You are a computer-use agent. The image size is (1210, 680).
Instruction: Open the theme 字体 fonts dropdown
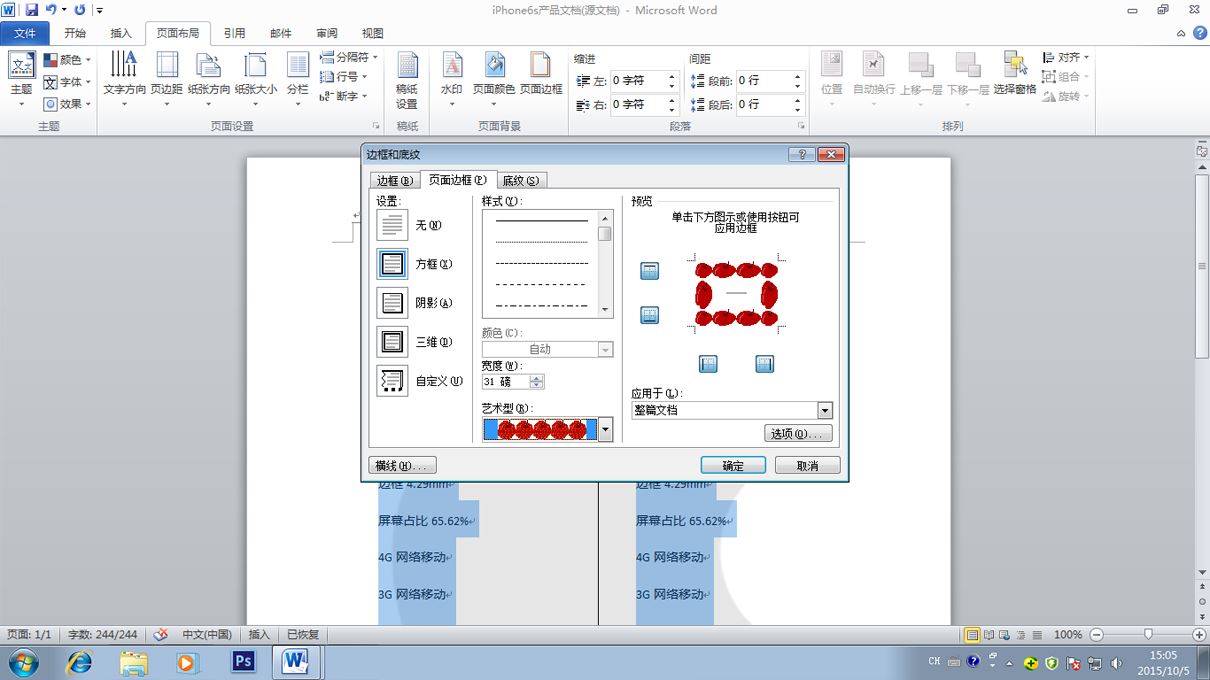(x=68, y=82)
